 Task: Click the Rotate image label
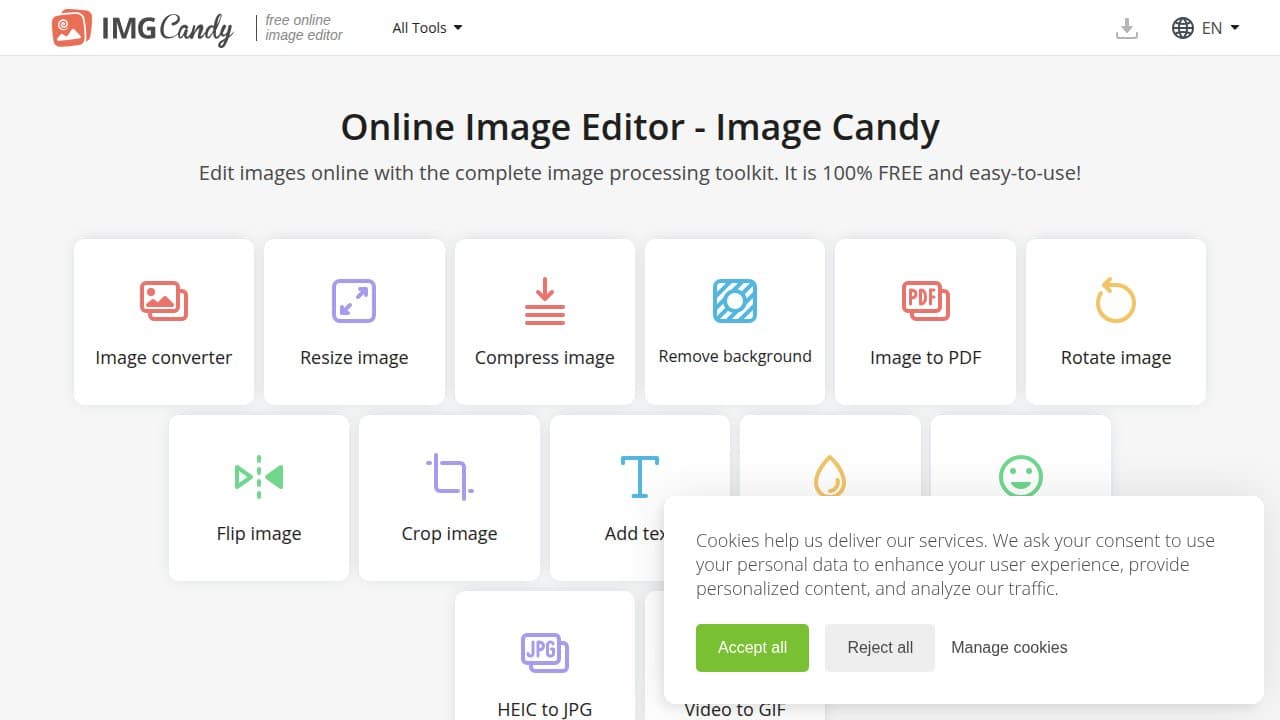[1116, 358]
